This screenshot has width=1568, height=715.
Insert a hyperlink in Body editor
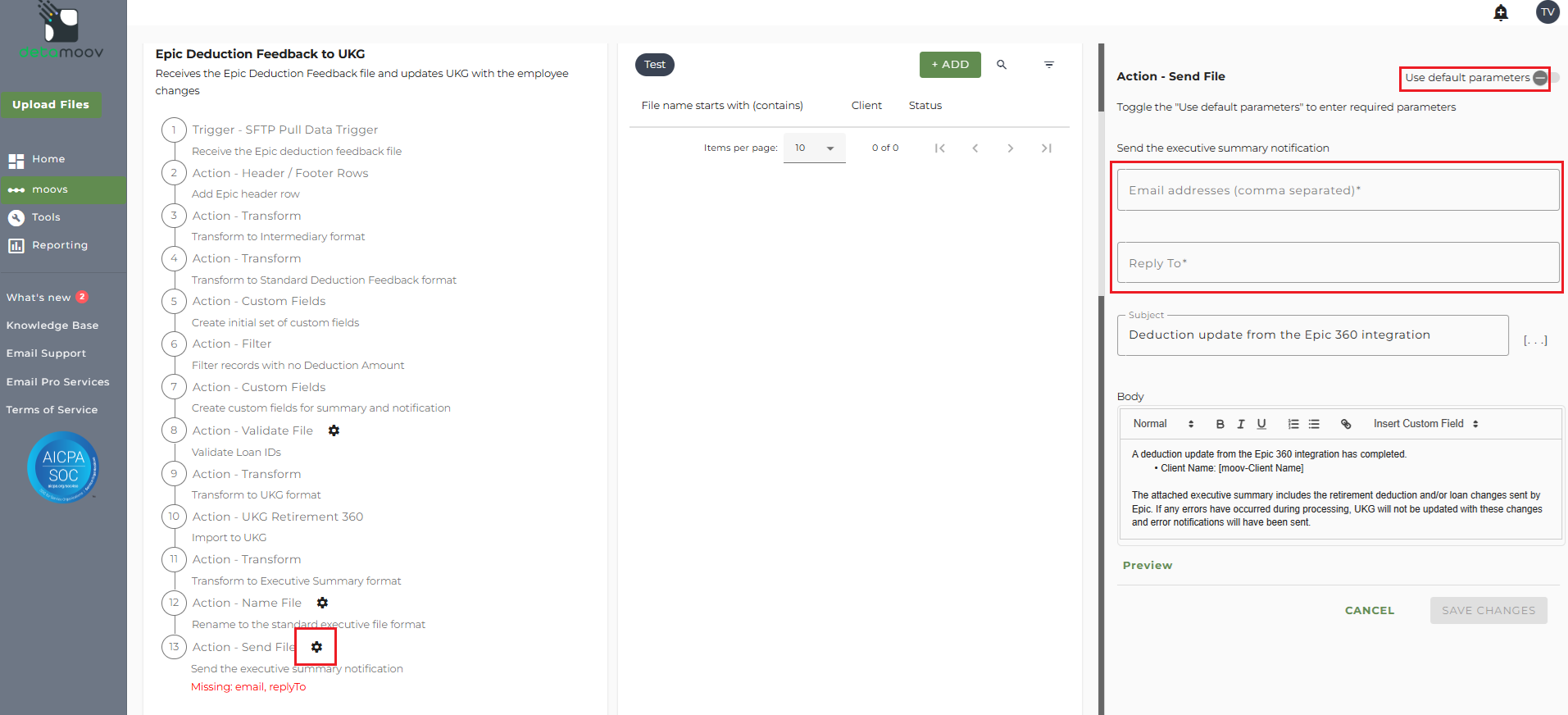coord(1346,424)
